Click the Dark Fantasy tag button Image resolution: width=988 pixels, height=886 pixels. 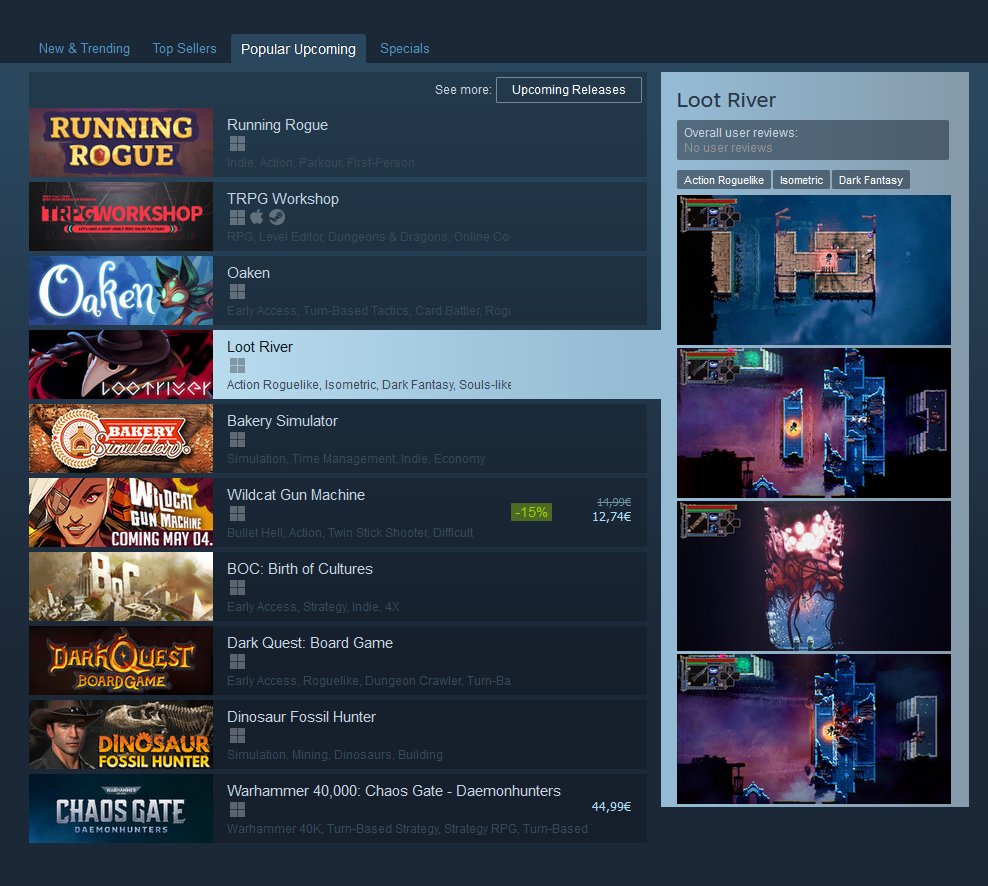[870, 180]
